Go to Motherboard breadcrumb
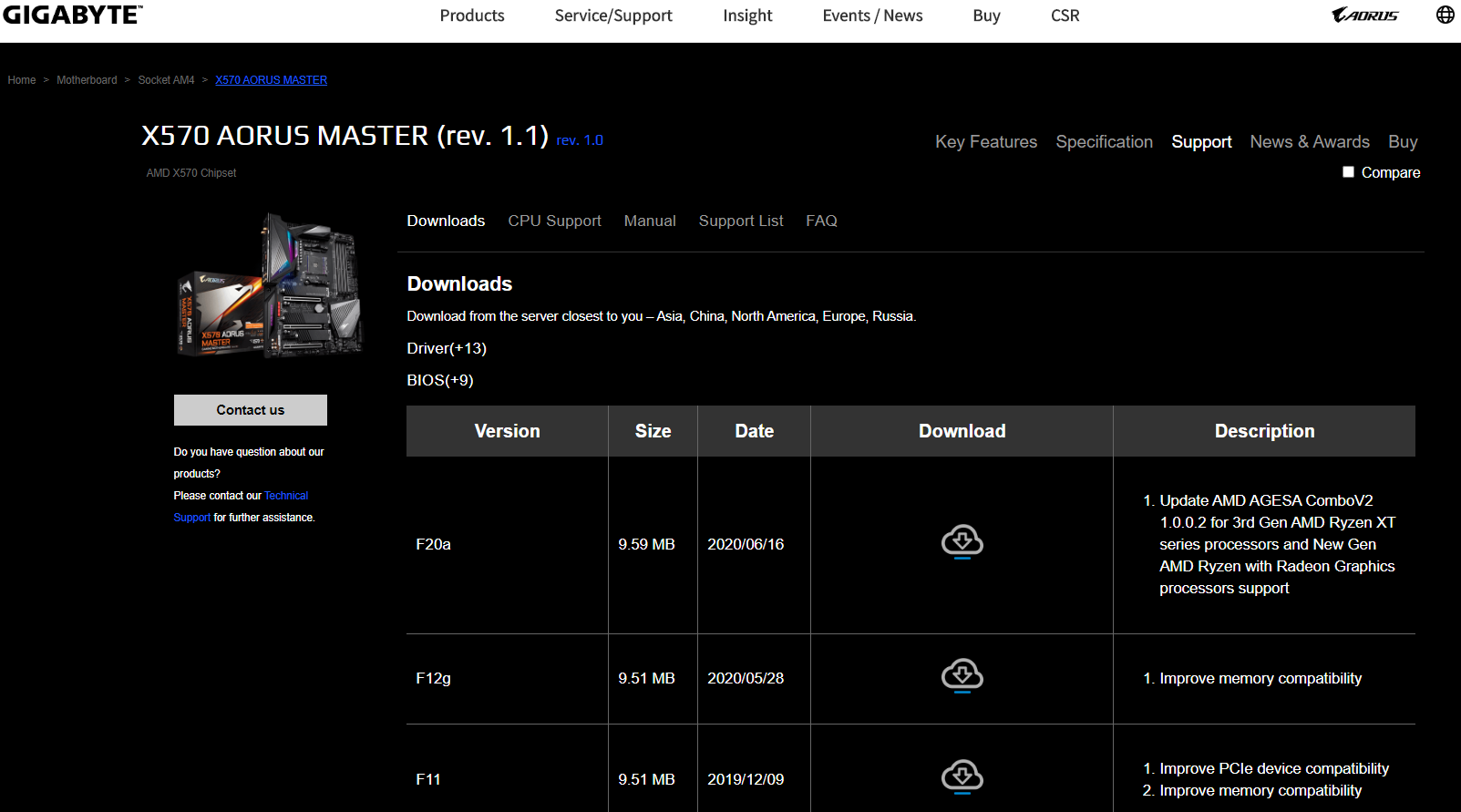The width and height of the screenshot is (1461, 812). point(87,80)
